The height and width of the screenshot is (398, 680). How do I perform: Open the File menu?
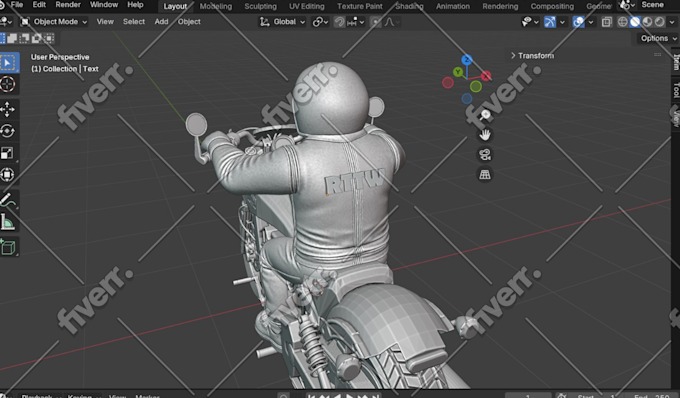[x=16, y=5]
